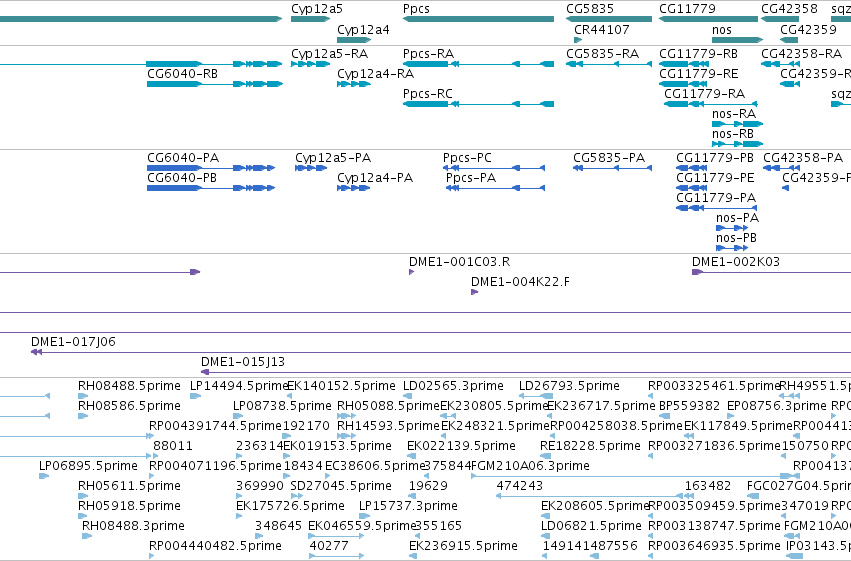Screen dimensions: 851x561
Task: Click the 88011 EST label
Action: click(x=173, y=446)
